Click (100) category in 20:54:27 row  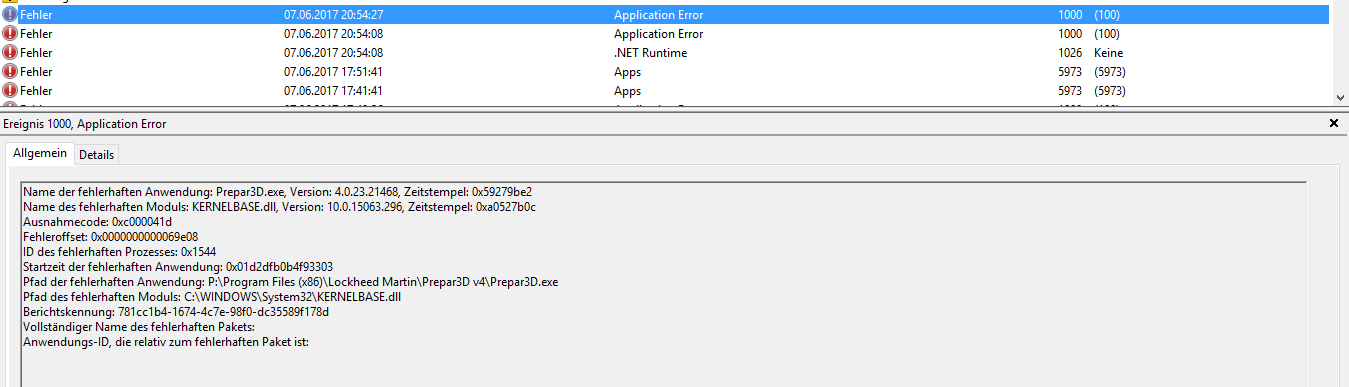coord(1107,15)
